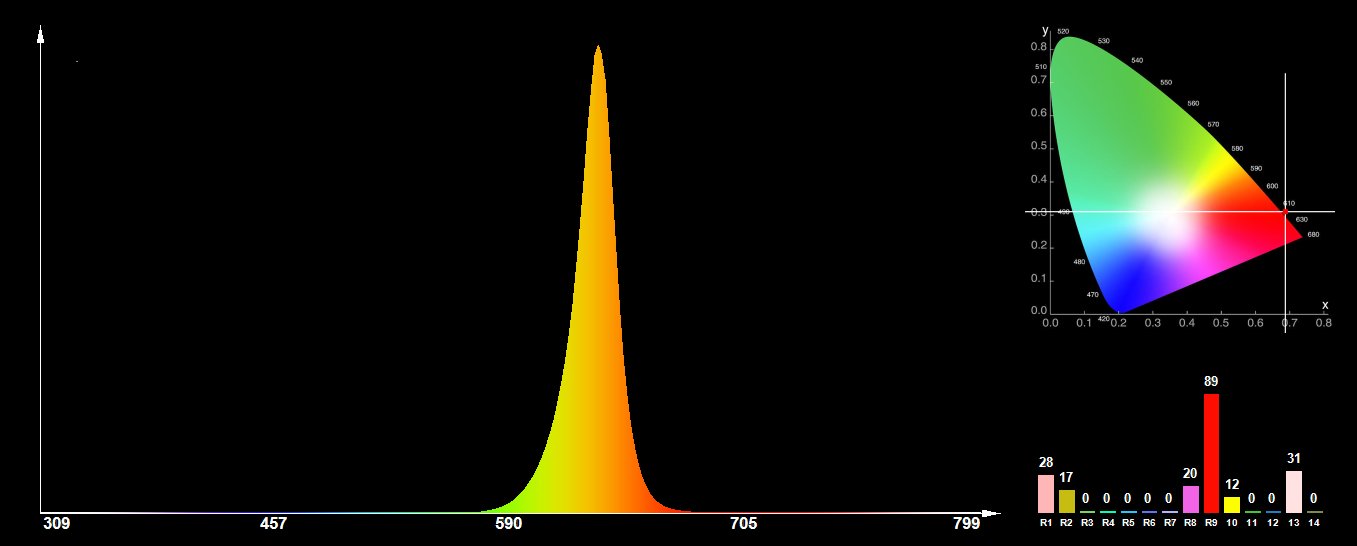The height and width of the screenshot is (546, 1357).
Task: Select the light pink R13 bar
Action: pos(1294,491)
